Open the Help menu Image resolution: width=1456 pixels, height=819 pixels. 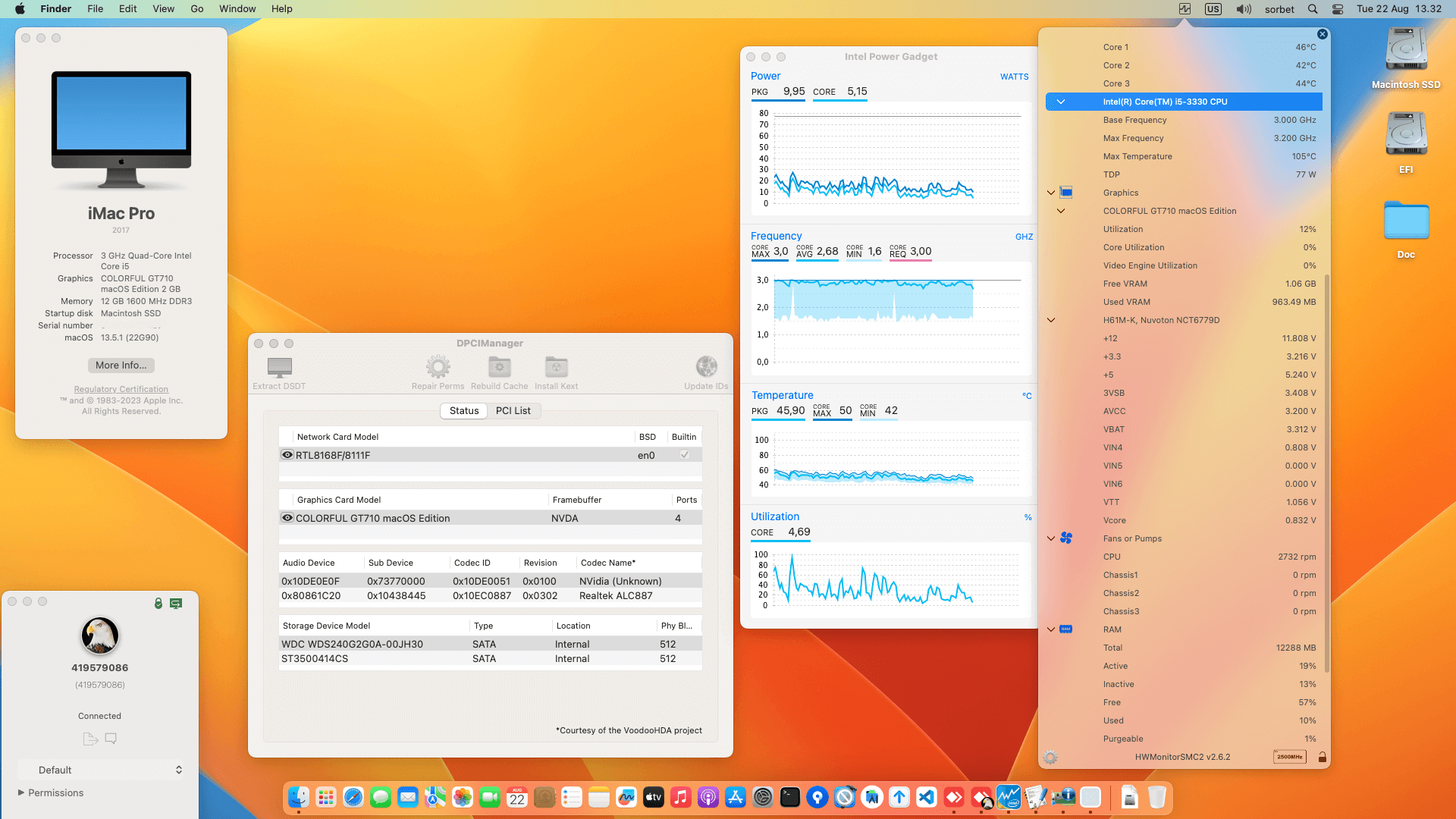coord(282,9)
